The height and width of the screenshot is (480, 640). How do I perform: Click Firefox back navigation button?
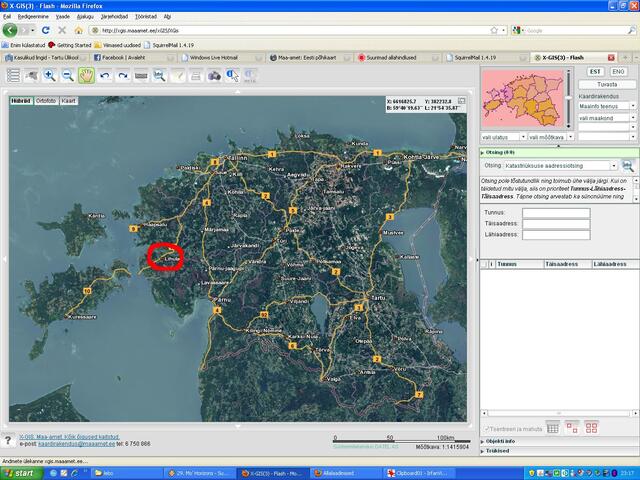click(10, 30)
